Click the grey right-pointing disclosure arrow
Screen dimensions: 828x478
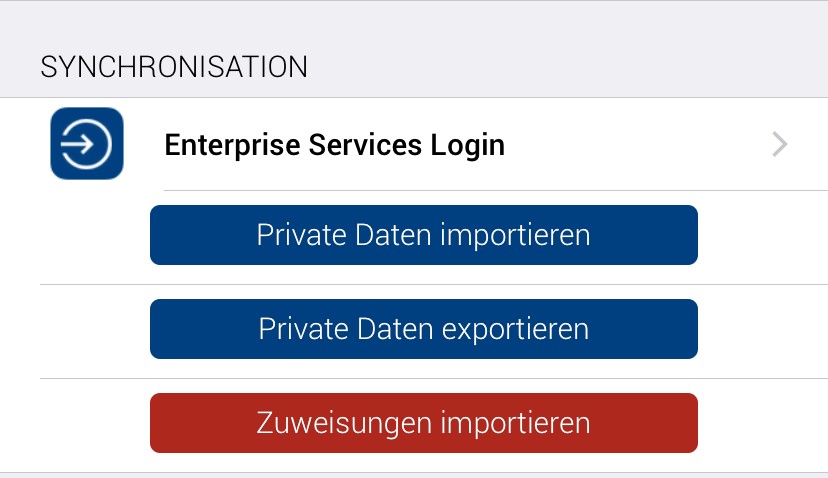tap(780, 145)
